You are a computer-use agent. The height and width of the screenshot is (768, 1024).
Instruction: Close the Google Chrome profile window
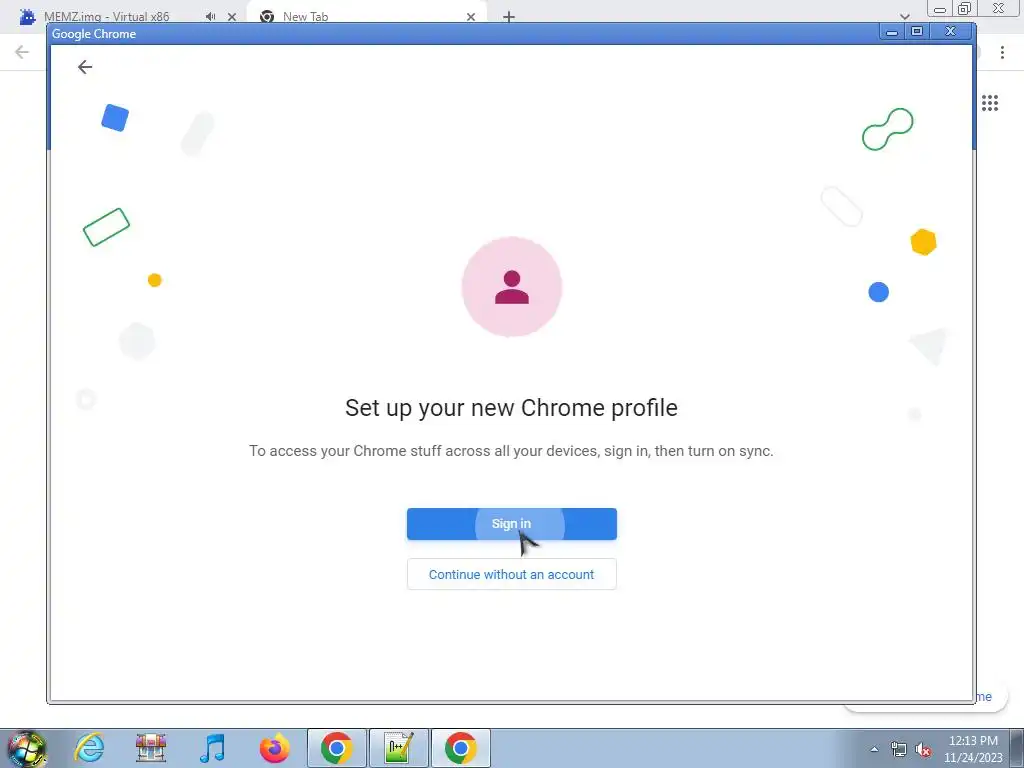[x=951, y=31]
